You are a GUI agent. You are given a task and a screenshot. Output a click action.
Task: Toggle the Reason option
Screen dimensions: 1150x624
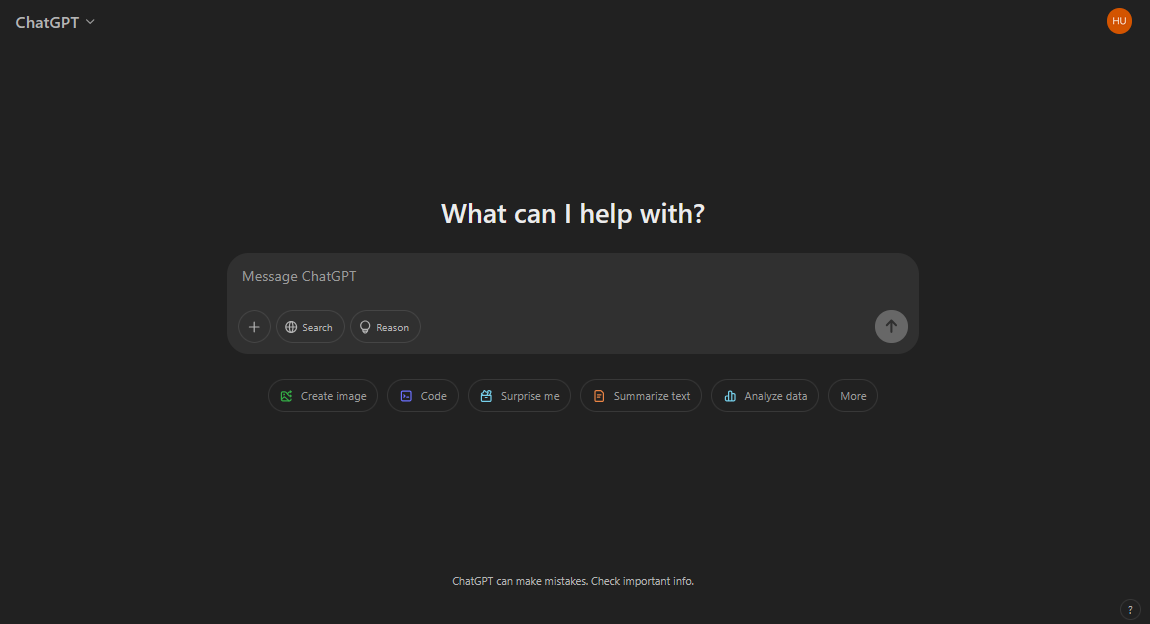(385, 327)
